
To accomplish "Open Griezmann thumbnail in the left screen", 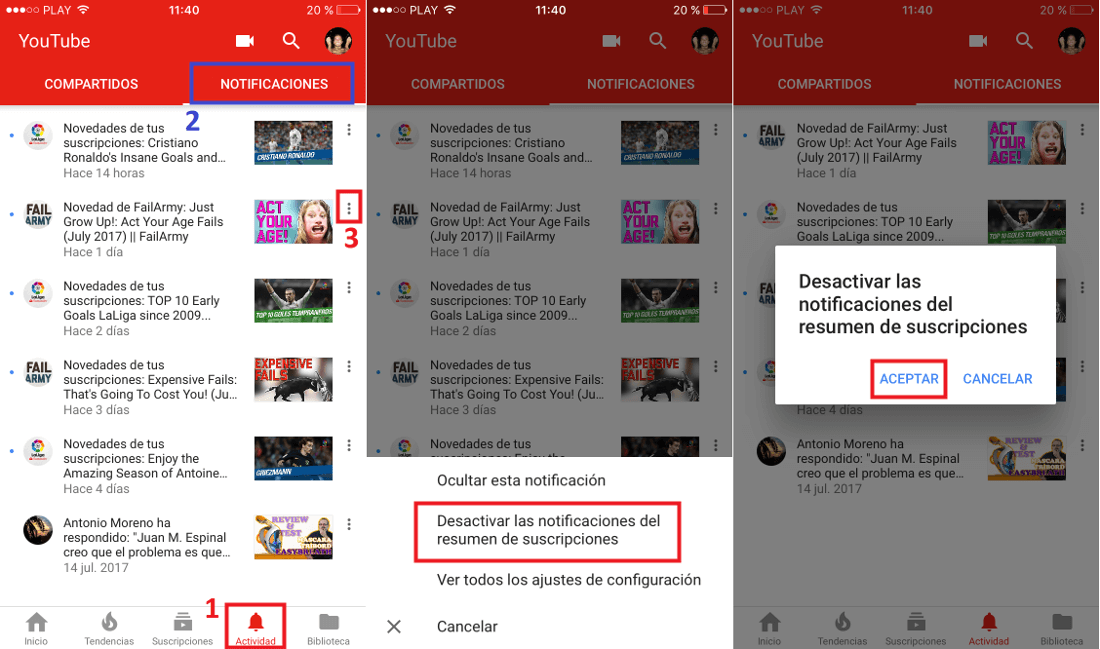I will point(293,458).
